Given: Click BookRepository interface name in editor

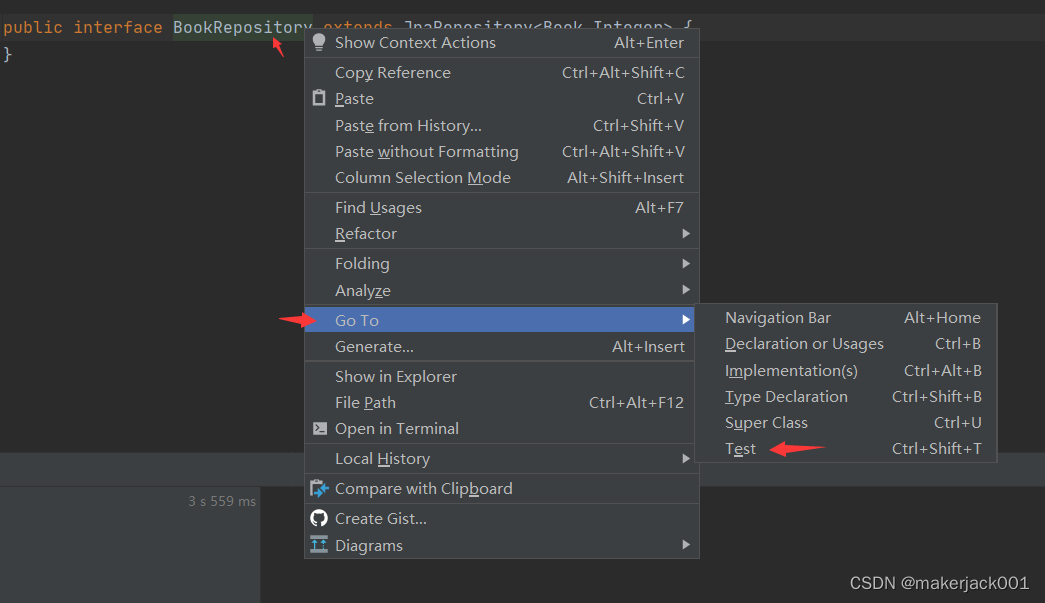Looking at the screenshot, I should (x=242, y=27).
